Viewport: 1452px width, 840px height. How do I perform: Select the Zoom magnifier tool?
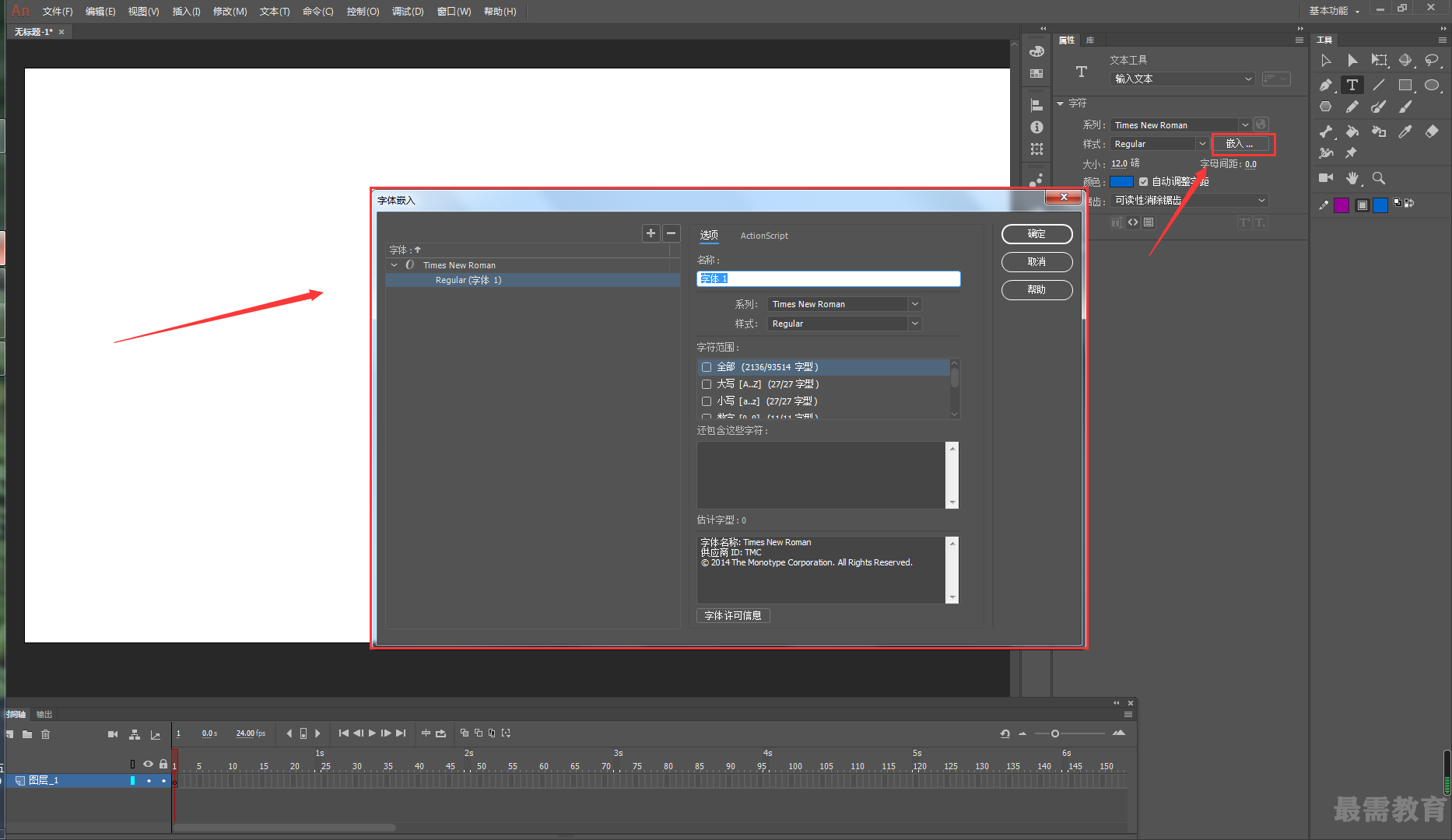pos(1379,178)
